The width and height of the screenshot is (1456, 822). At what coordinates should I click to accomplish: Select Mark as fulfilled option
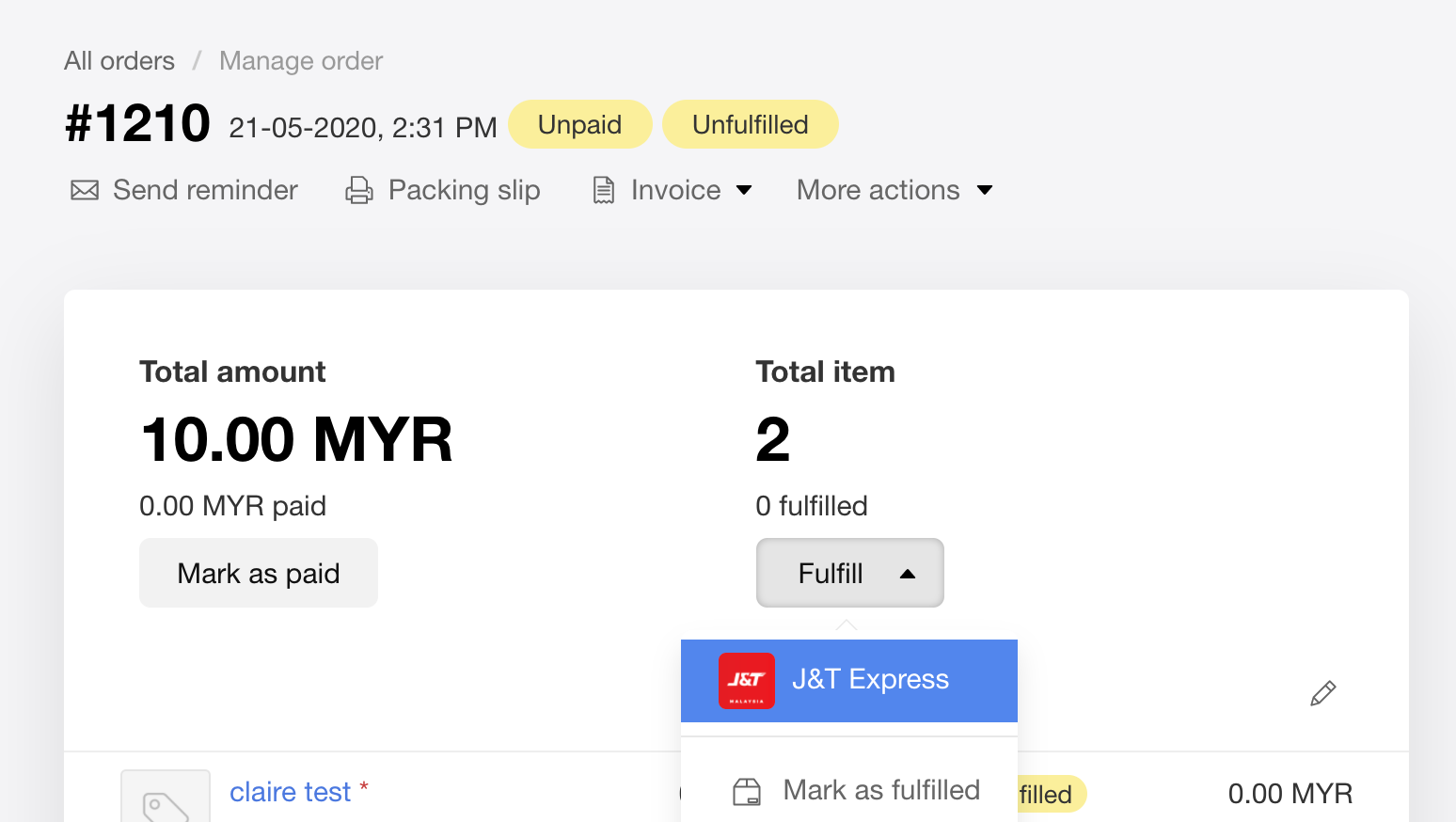(849, 790)
